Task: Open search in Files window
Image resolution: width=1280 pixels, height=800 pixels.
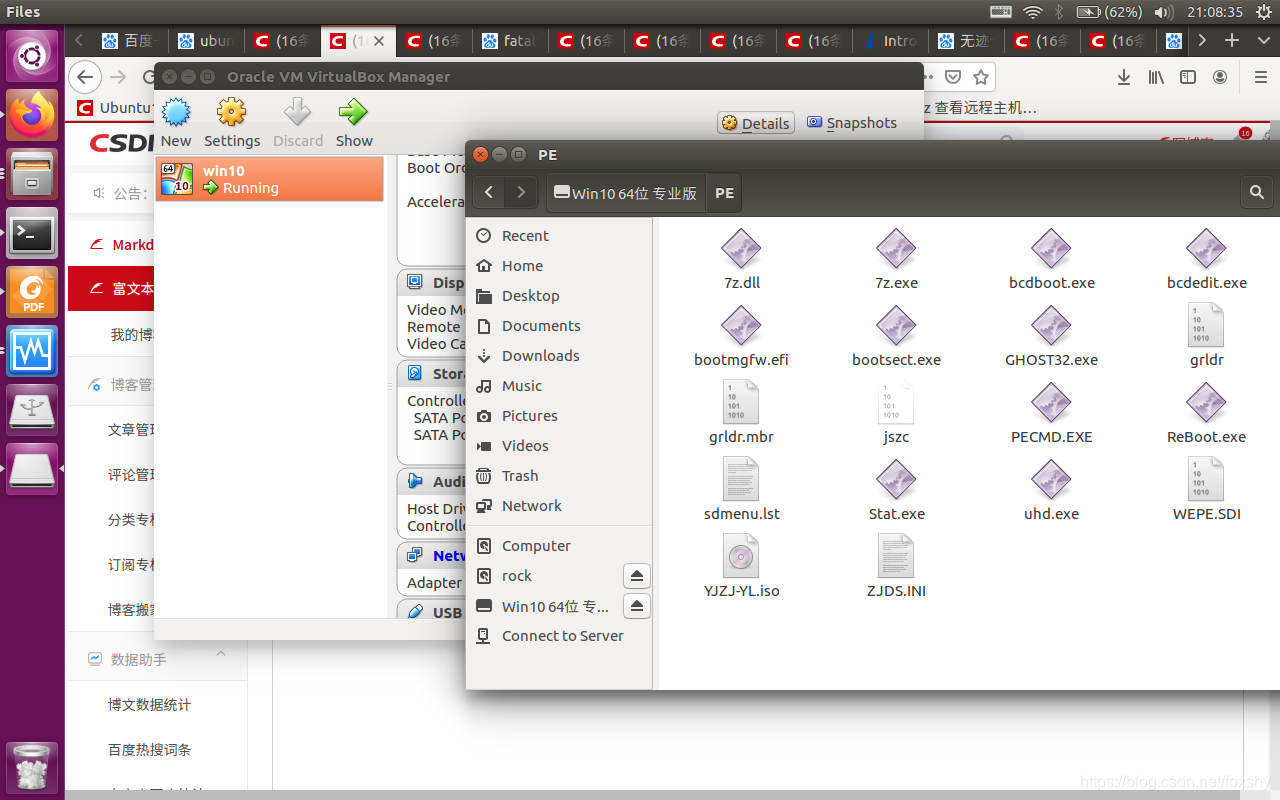Action: [1257, 193]
